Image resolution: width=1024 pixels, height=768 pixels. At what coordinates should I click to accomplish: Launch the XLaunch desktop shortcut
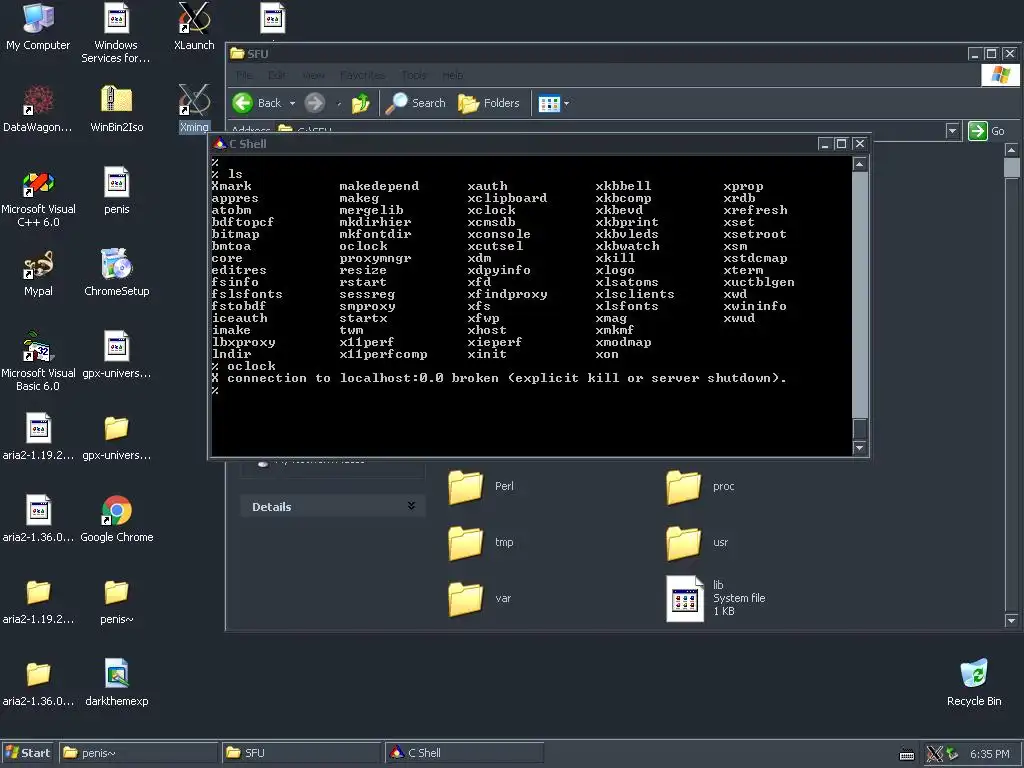point(194,26)
